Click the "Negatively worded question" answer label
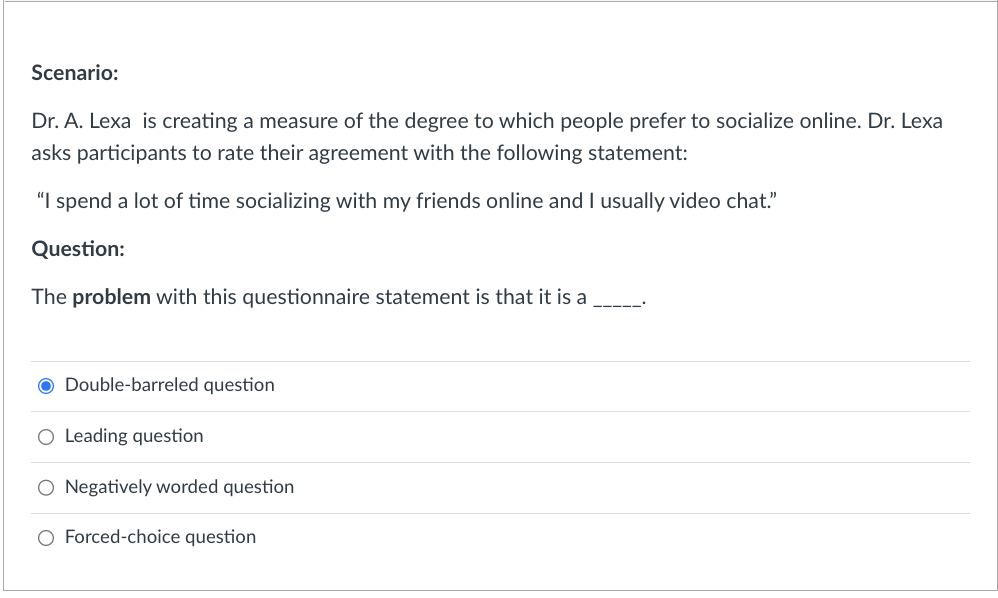Image resolution: width=998 pixels, height=598 pixels. (x=179, y=487)
